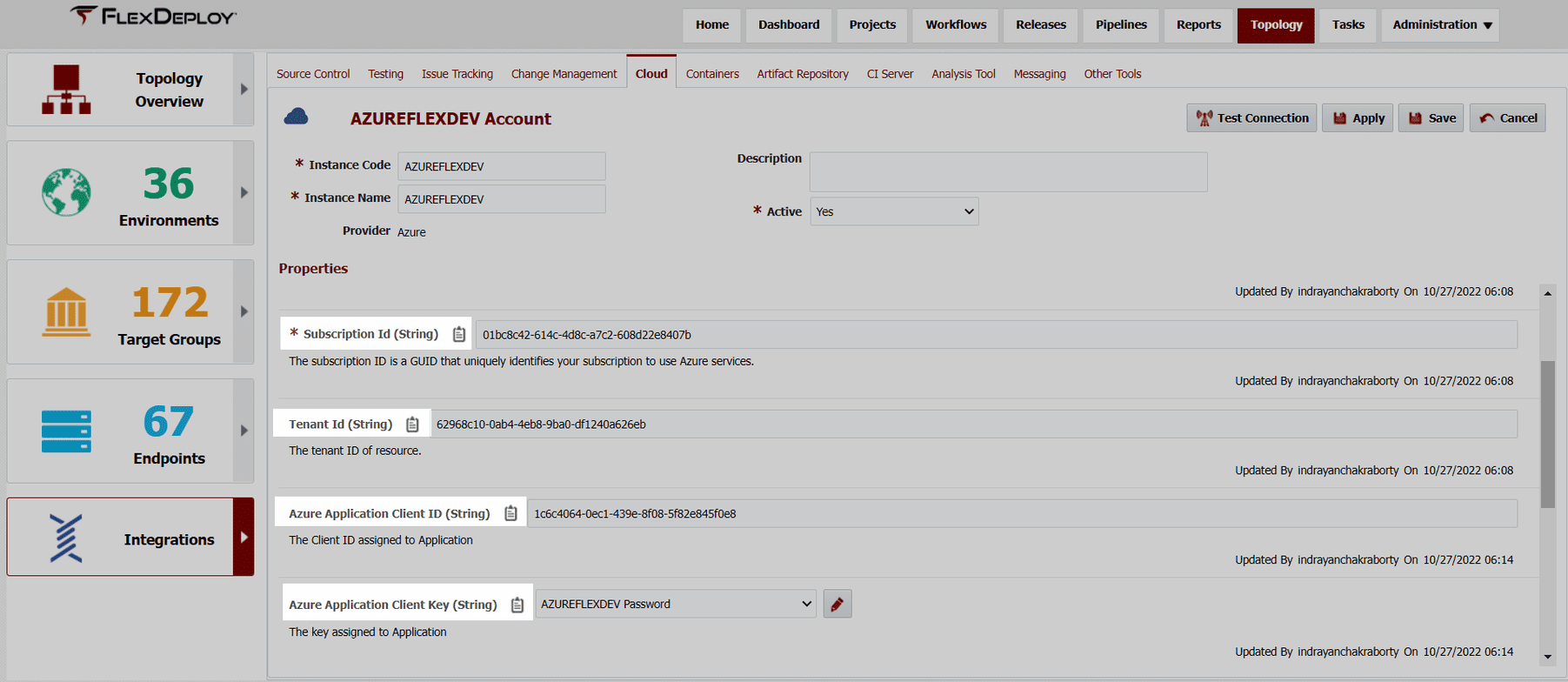
Task: Click the Test Connection button
Action: 1251,118
